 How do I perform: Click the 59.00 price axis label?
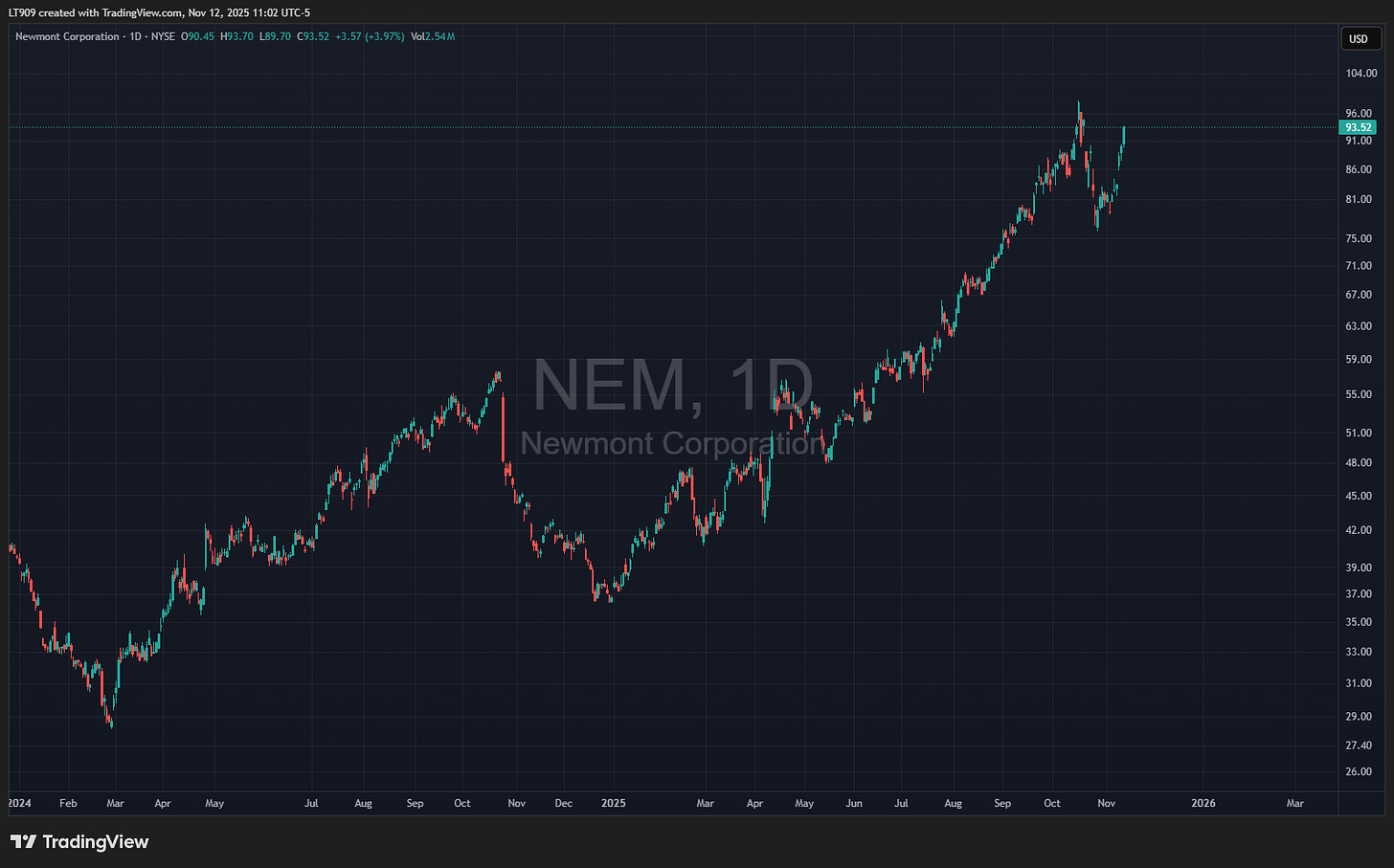coord(1359,360)
